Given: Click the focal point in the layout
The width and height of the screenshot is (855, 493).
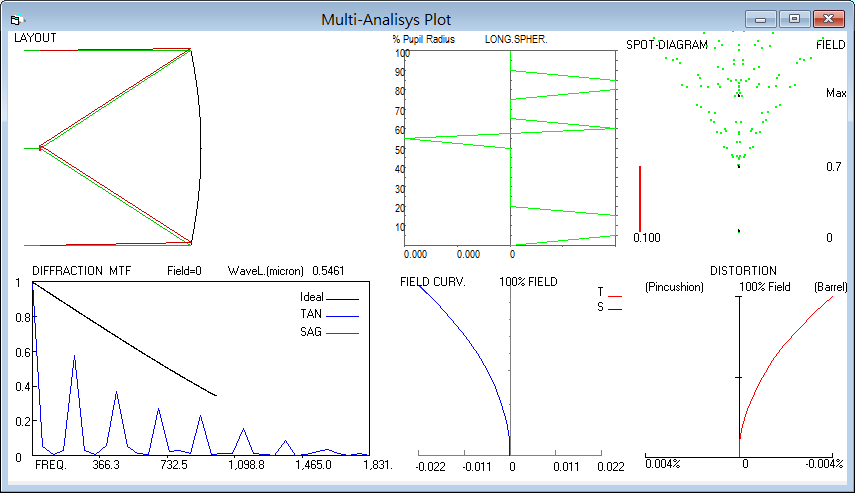Looking at the screenshot, I should pos(40,148).
